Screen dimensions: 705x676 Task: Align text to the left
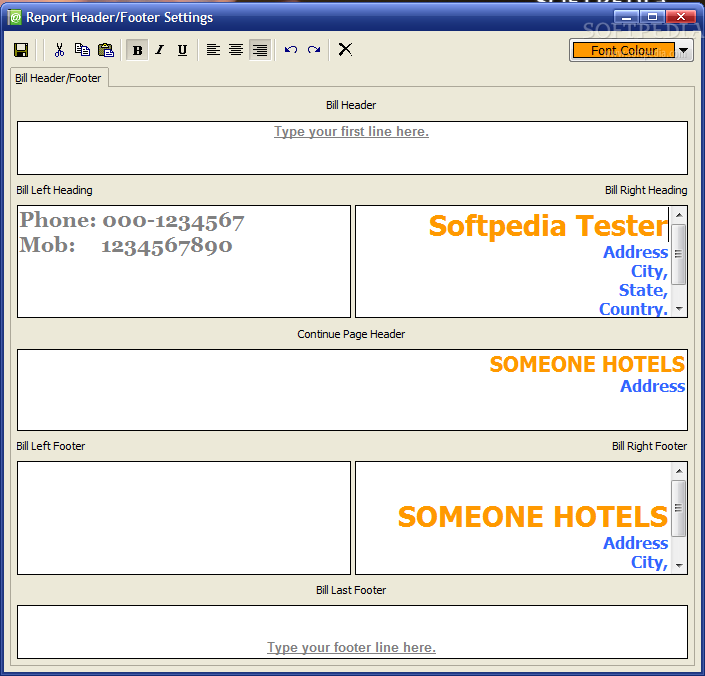[213, 49]
